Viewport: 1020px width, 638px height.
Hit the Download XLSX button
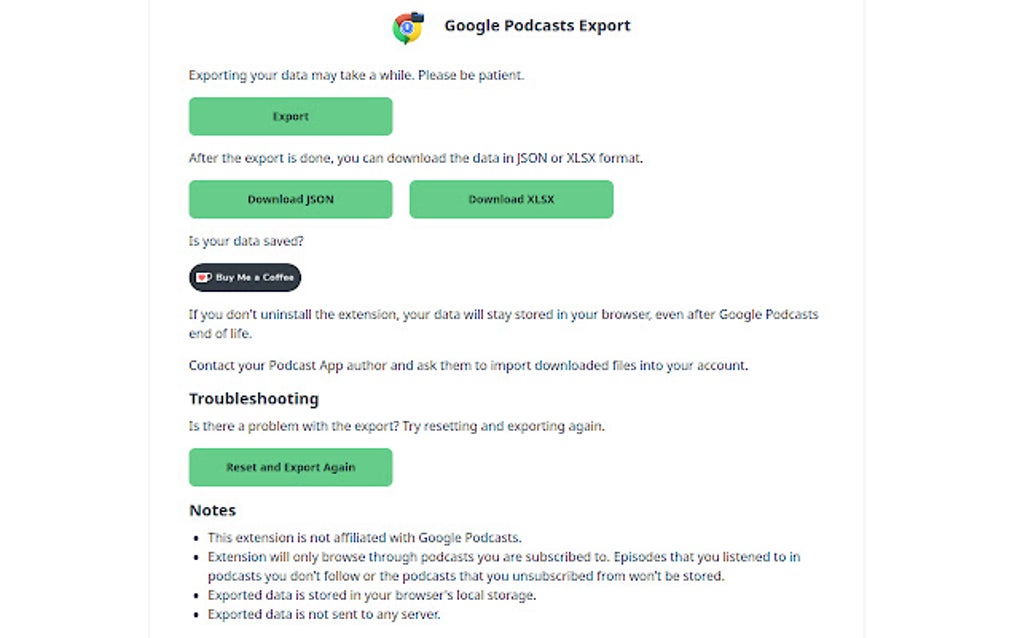point(511,199)
